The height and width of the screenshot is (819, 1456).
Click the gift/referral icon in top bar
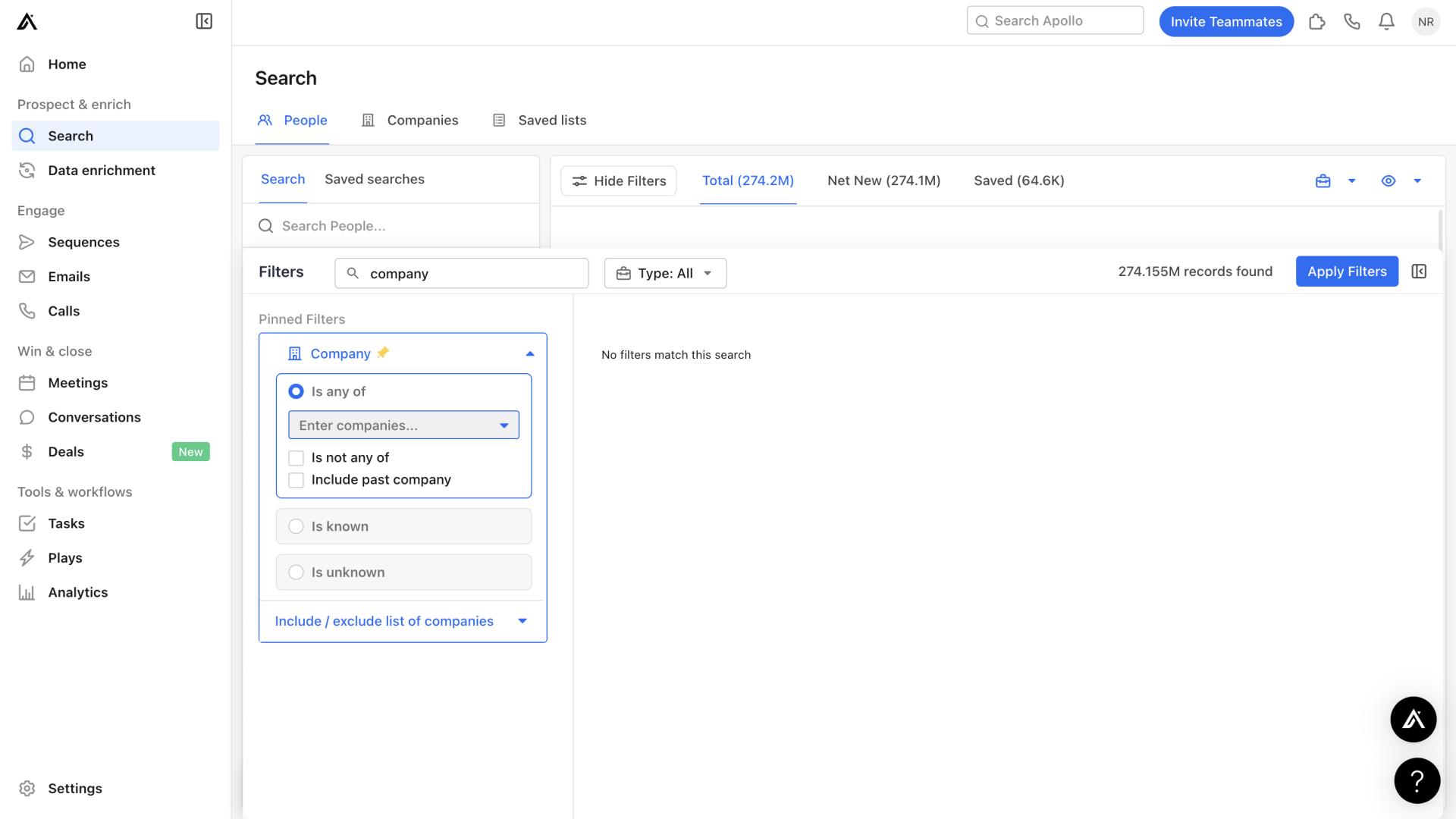pos(1317,21)
